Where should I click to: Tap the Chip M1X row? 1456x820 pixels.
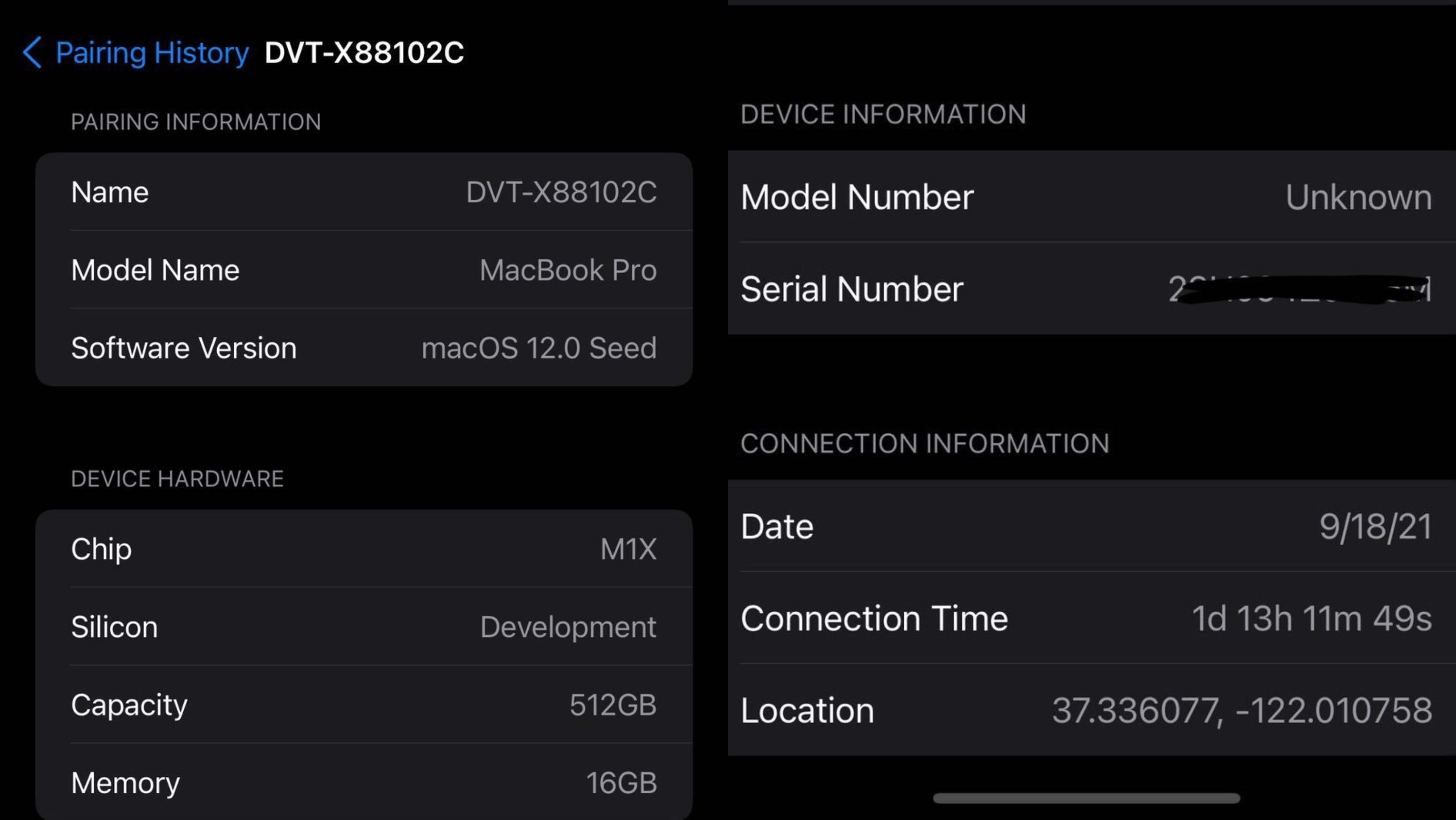[364, 549]
